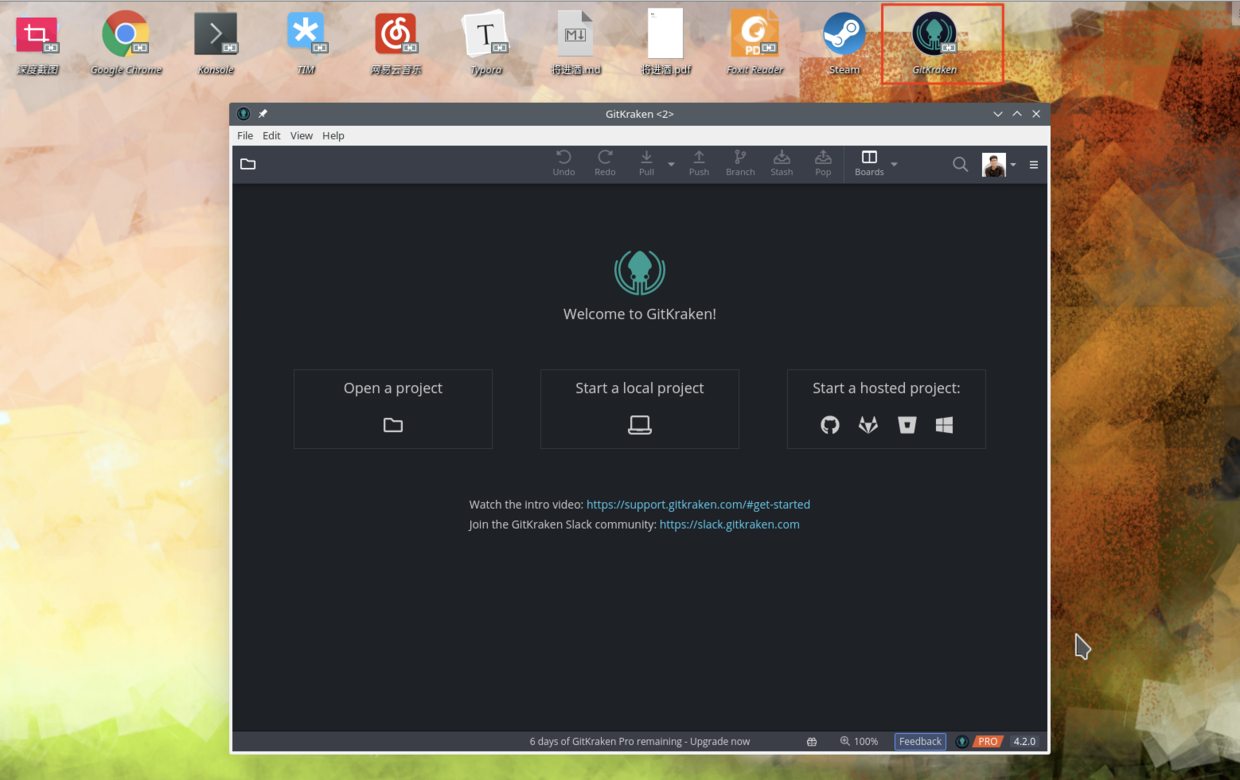Click the Feedback button in status bar
This screenshot has height=780, width=1240.
[x=920, y=742]
